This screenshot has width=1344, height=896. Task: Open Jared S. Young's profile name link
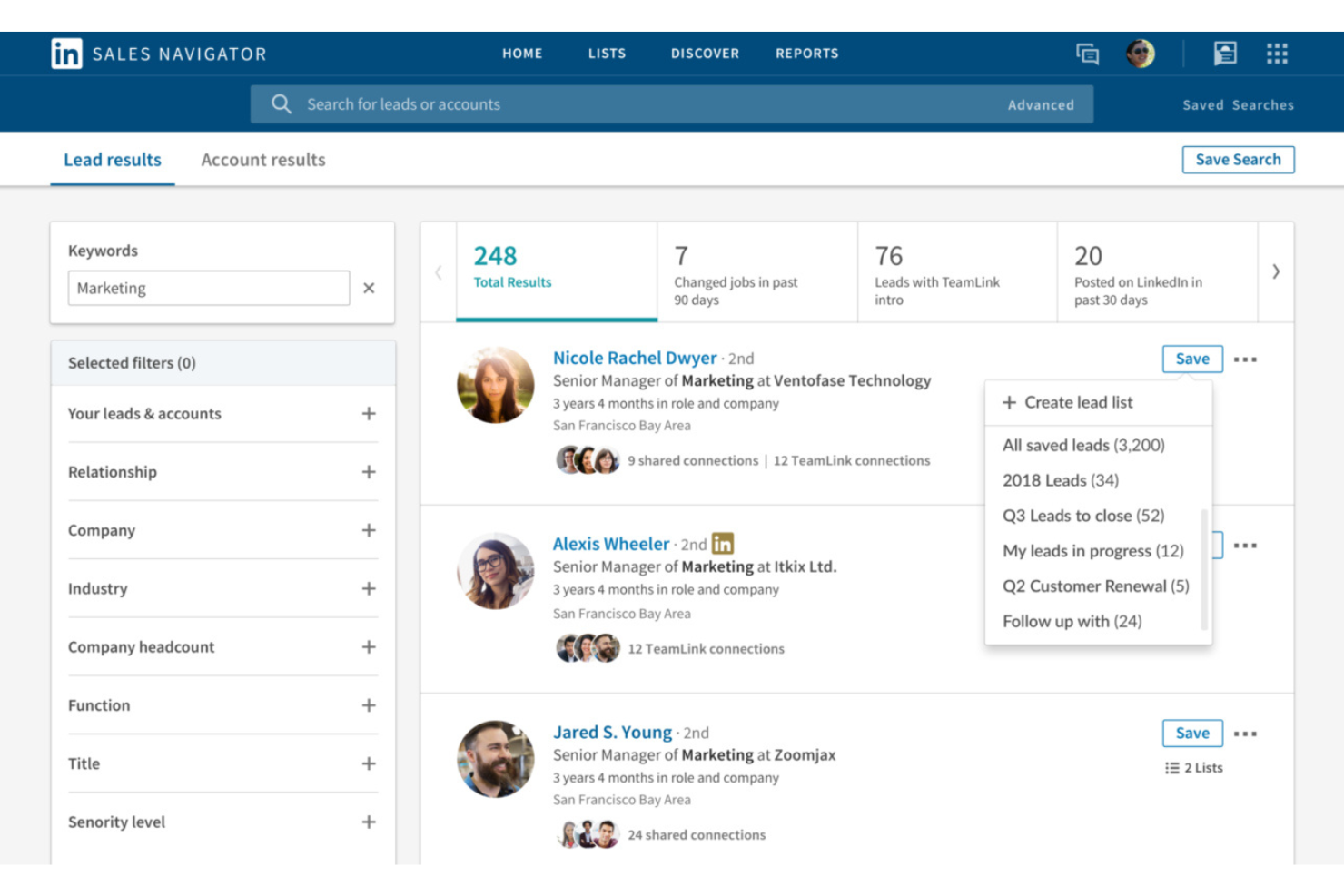click(613, 732)
